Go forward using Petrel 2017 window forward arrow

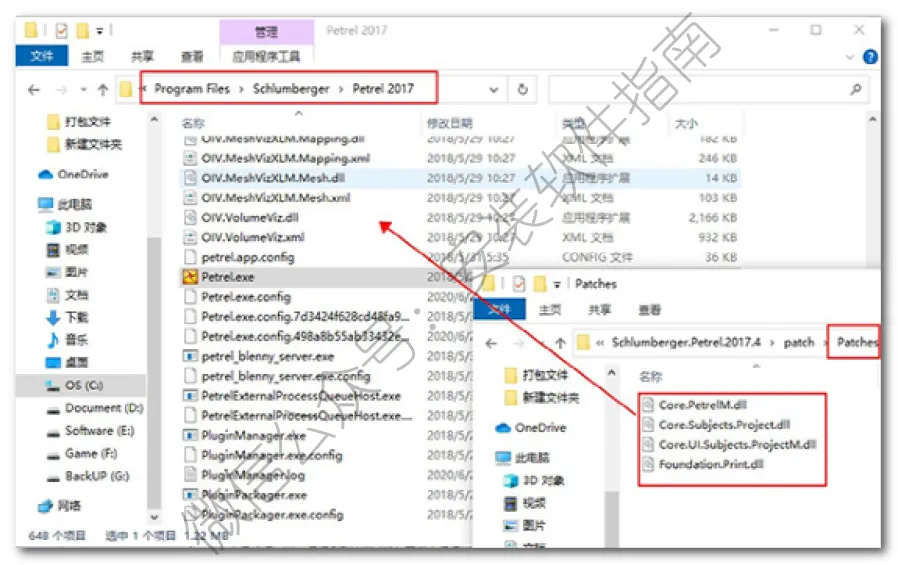coord(61,89)
